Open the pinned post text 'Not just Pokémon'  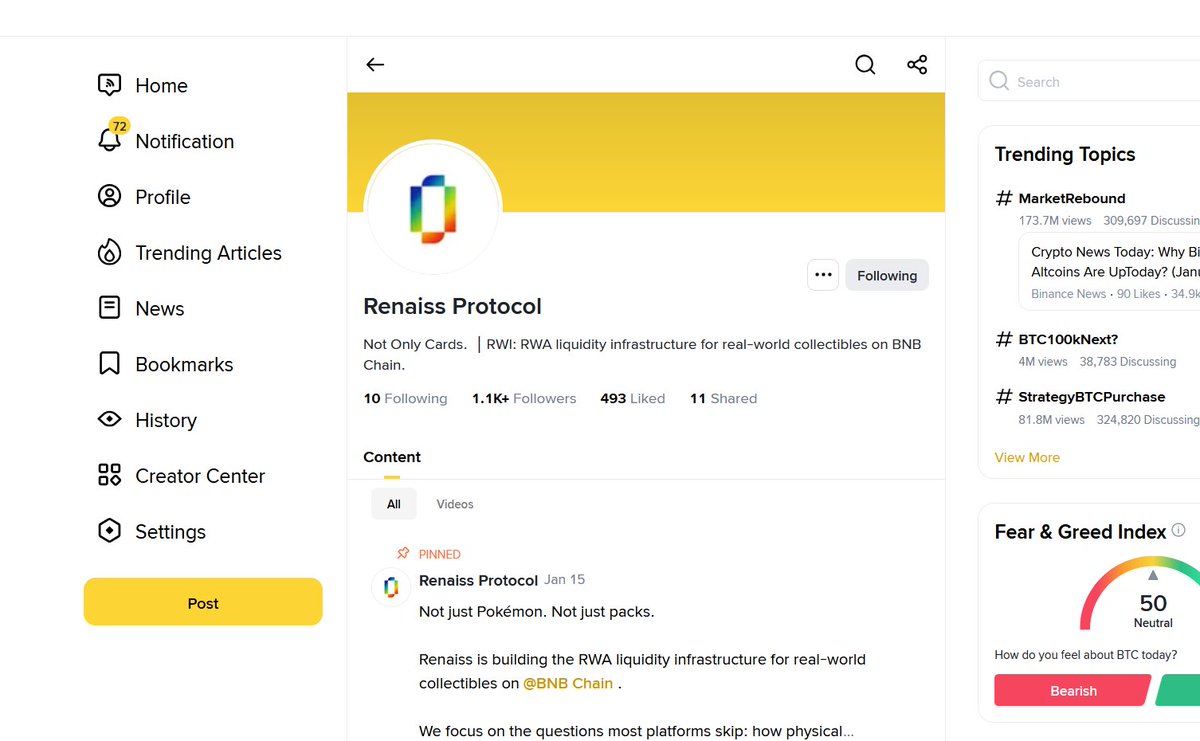coord(536,611)
